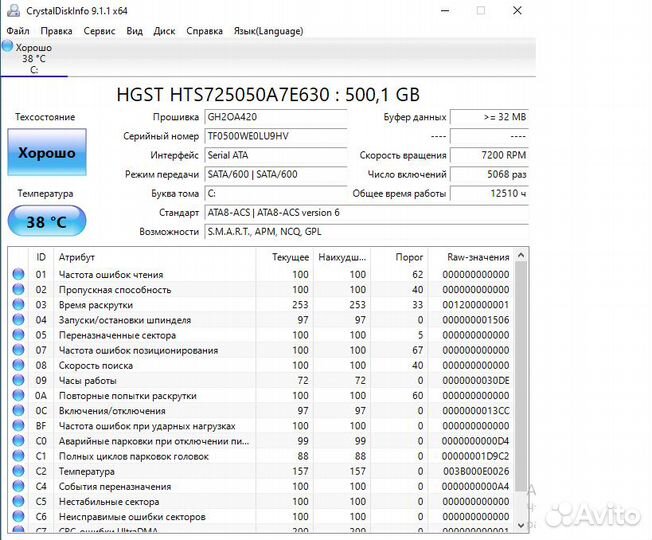Click the scroll down arrow of attribute list
The width and height of the screenshot is (652, 540).
[x=521, y=525]
